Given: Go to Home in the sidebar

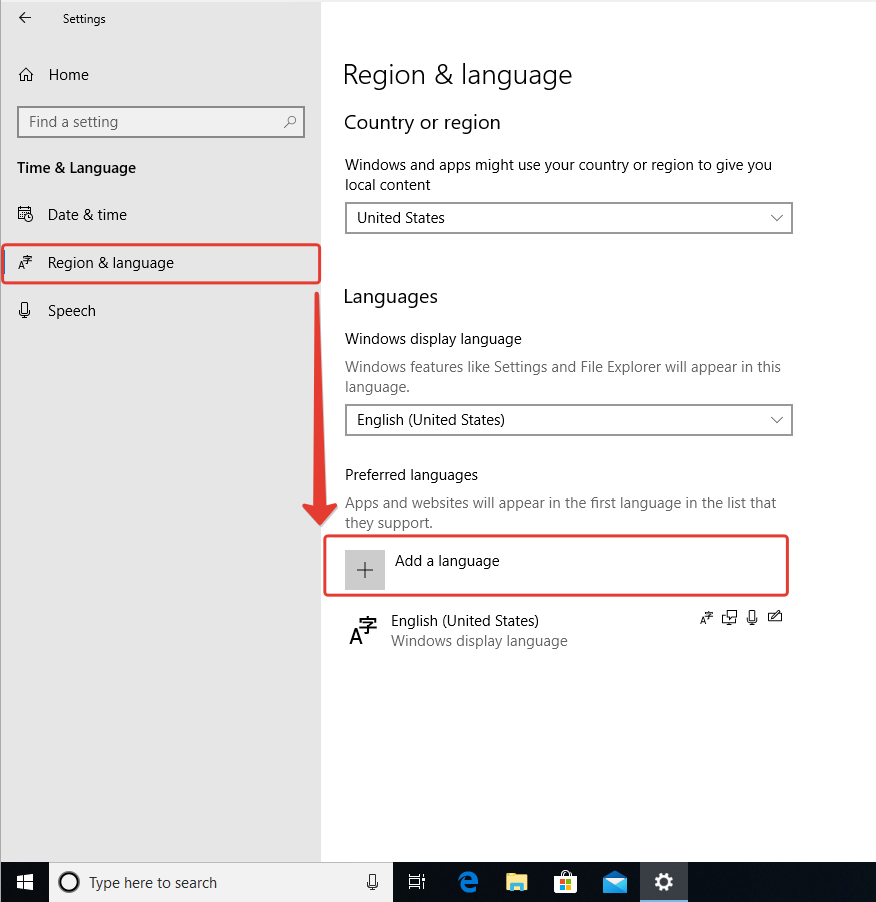Looking at the screenshot, I should 68,75.
